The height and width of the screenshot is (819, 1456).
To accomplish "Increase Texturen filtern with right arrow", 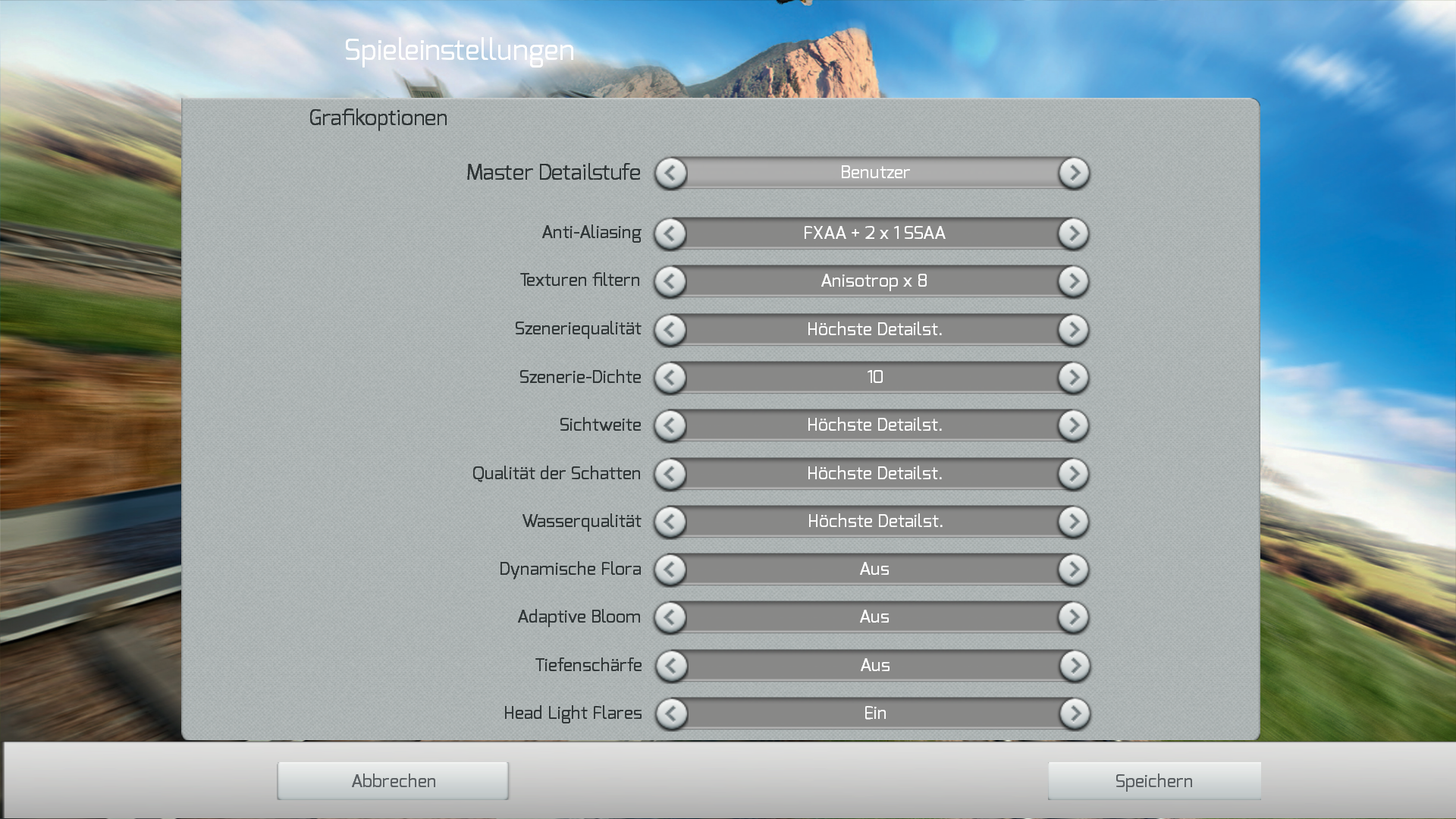I will click(x=1073, y=281).
